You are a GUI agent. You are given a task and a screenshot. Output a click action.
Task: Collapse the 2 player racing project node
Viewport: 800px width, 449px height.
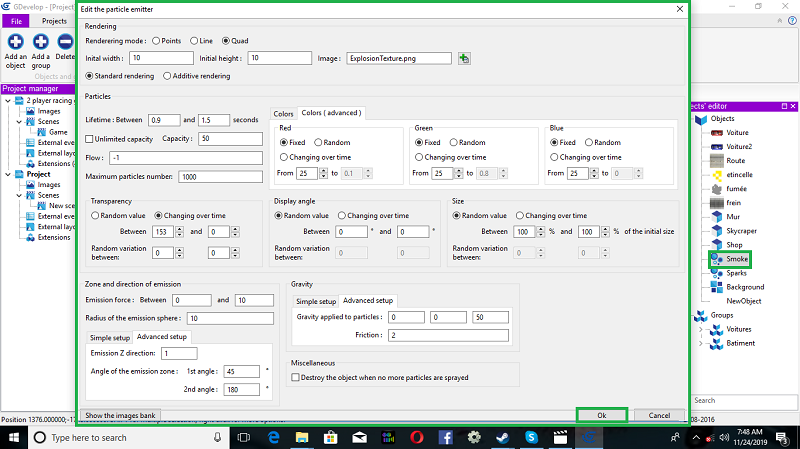pyautogui.click(x=8, y=101)
